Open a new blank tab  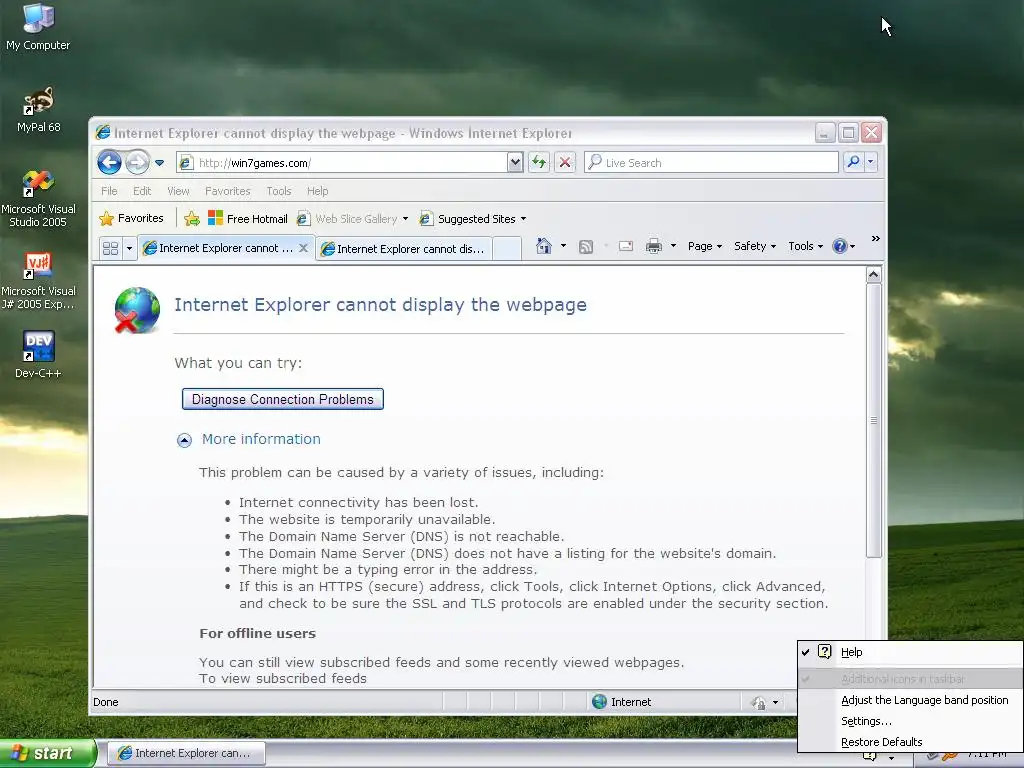coord(507,249)
